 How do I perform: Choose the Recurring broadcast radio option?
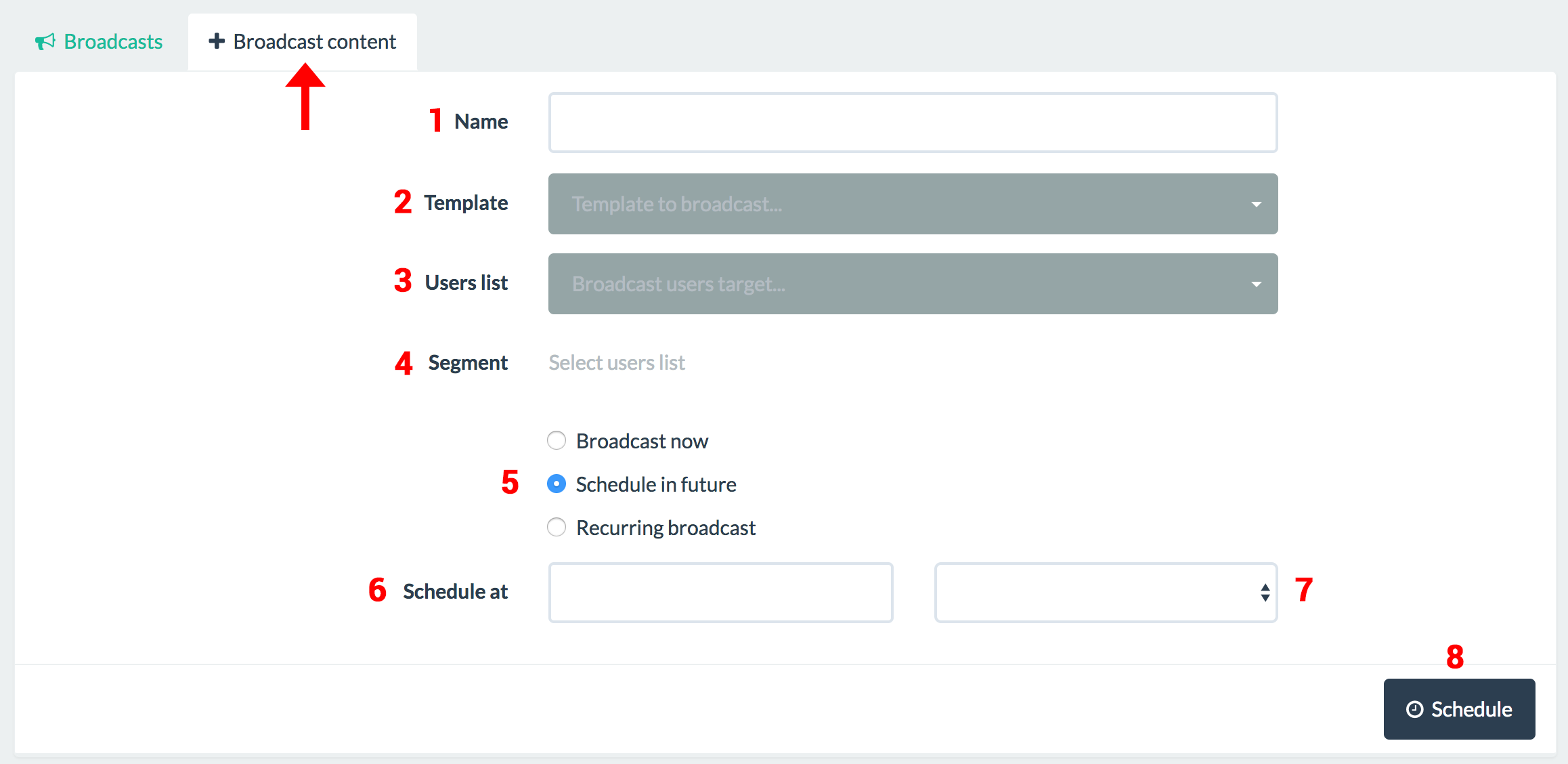[557, 528]
